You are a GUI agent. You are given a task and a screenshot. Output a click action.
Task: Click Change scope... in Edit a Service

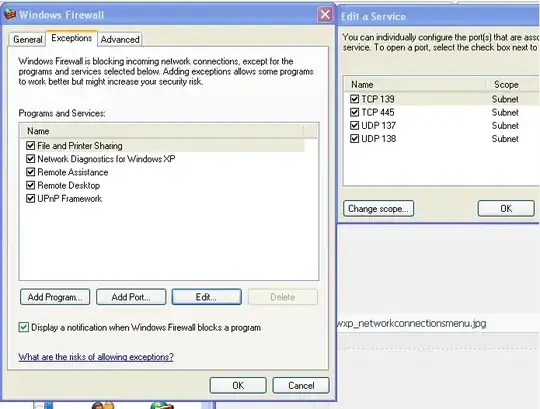coord(378,209)
